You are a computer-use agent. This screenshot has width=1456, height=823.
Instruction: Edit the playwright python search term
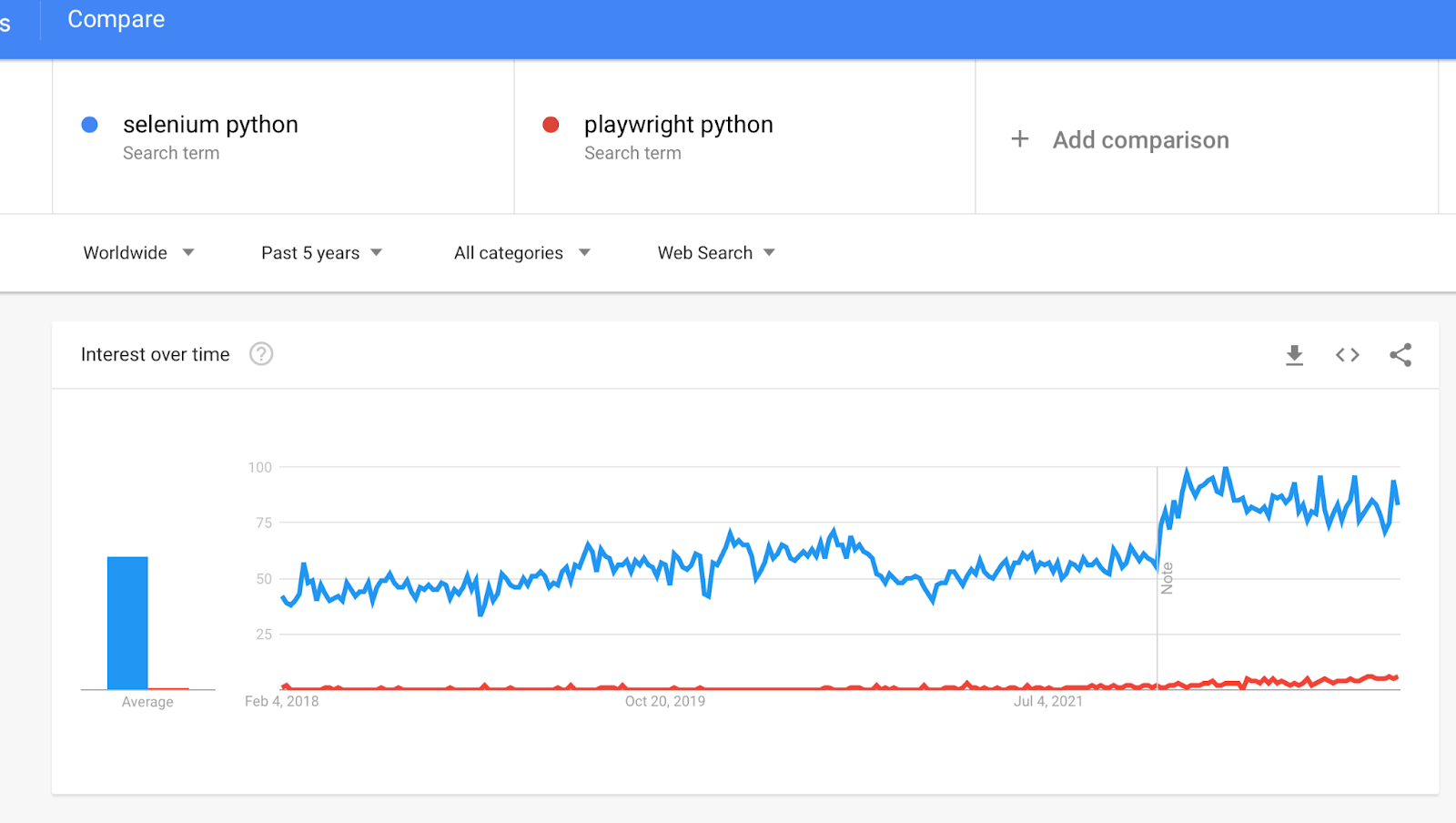(678, 125)
